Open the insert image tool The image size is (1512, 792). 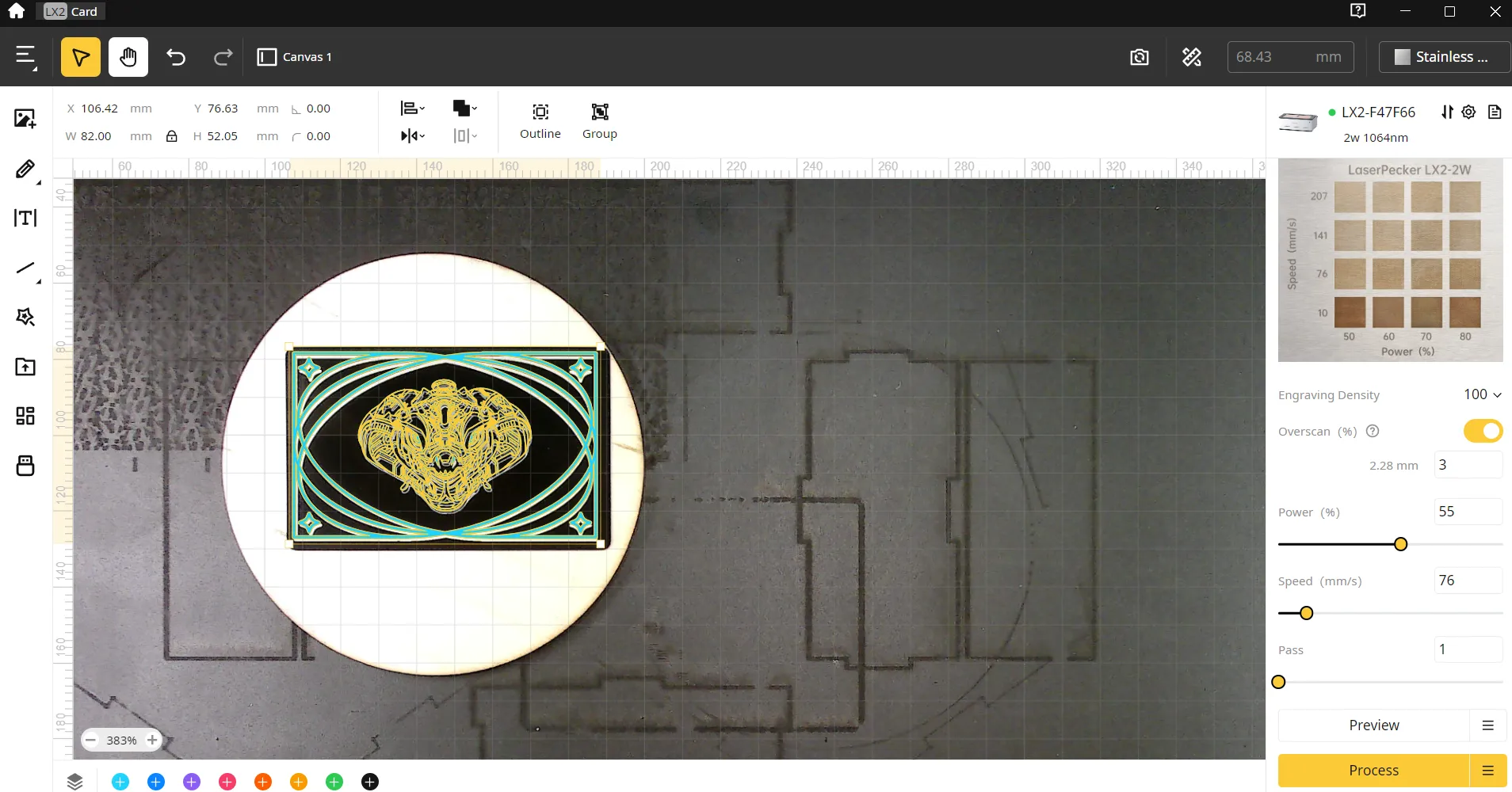tap(25, 119)
